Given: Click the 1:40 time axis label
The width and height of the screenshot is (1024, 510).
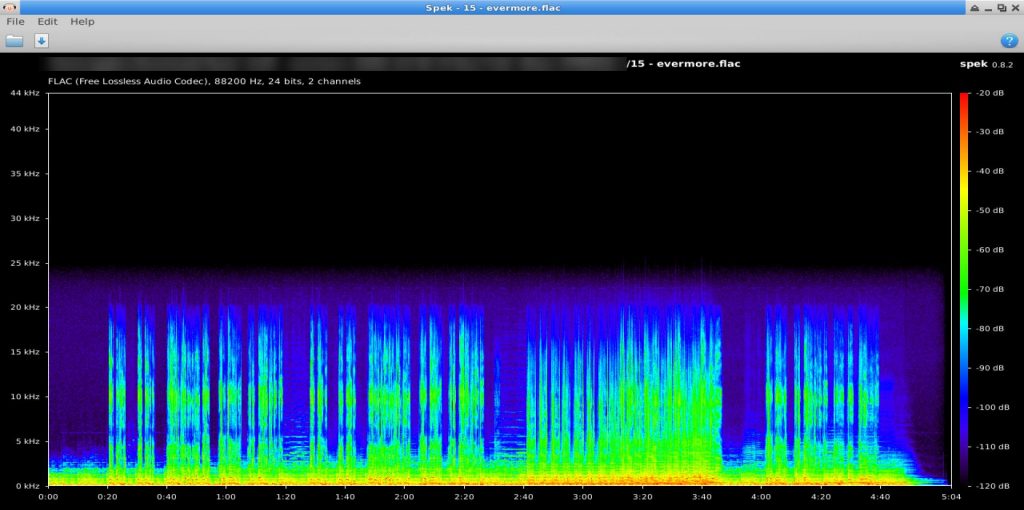Looking at the screenshot, I should pyautogui.click(x=345, y=496).
